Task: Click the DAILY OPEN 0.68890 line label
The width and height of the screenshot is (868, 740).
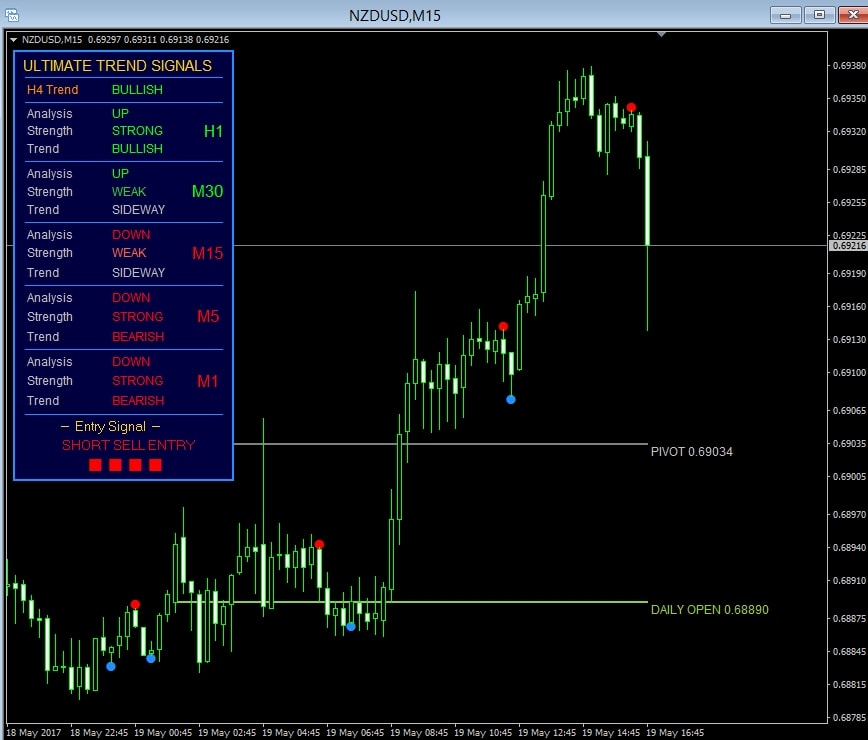Action: click(710, 610)
